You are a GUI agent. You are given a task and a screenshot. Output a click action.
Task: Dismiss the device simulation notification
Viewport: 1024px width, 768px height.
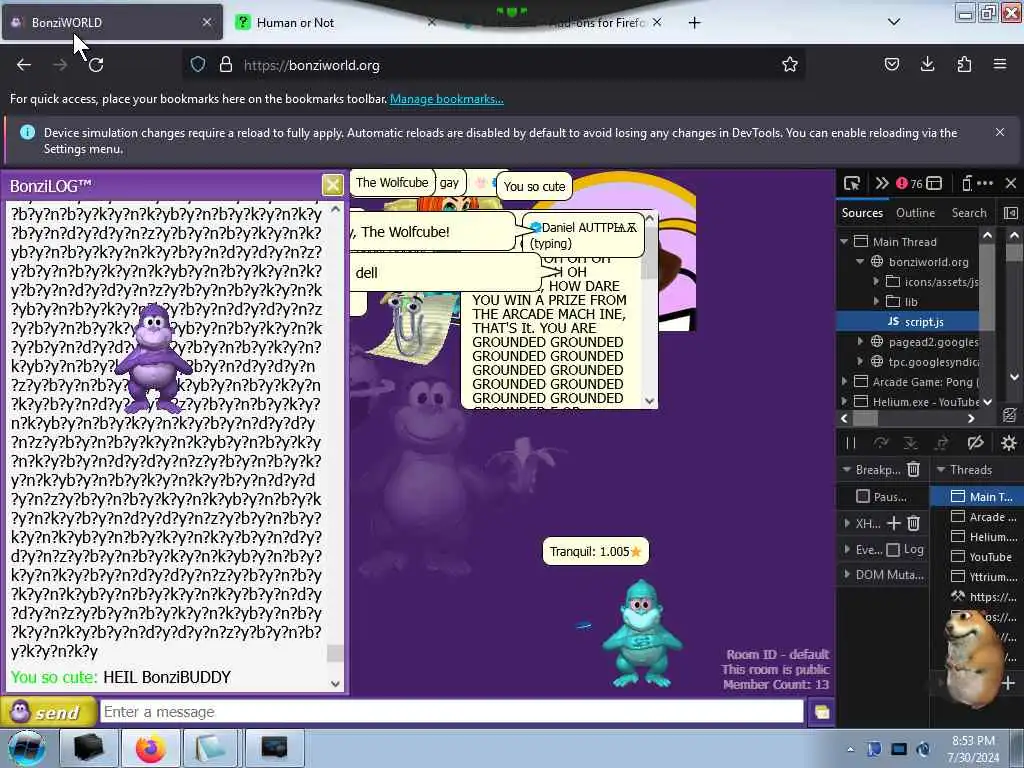click(1000, 133)
